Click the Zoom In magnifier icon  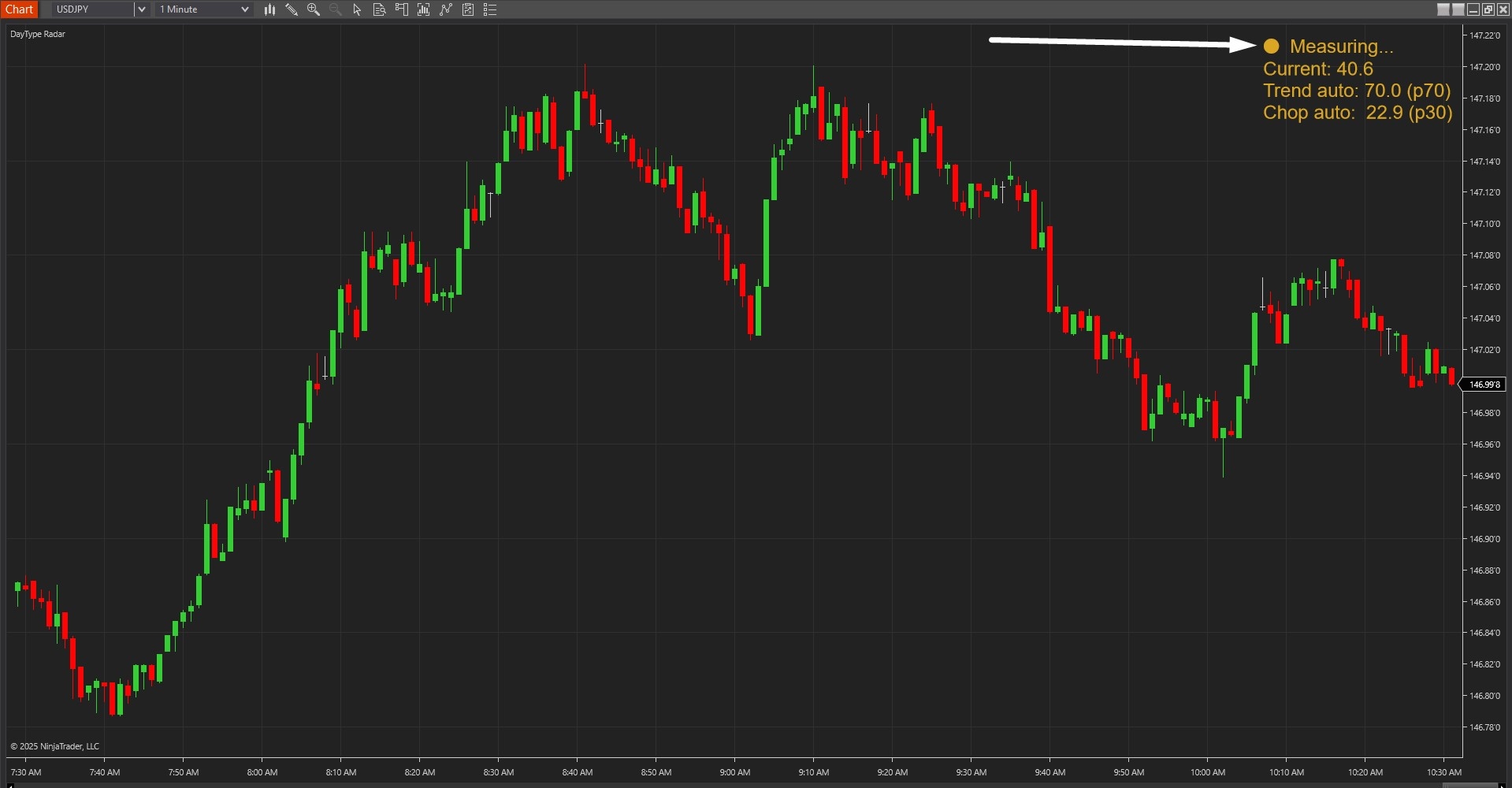313,9
